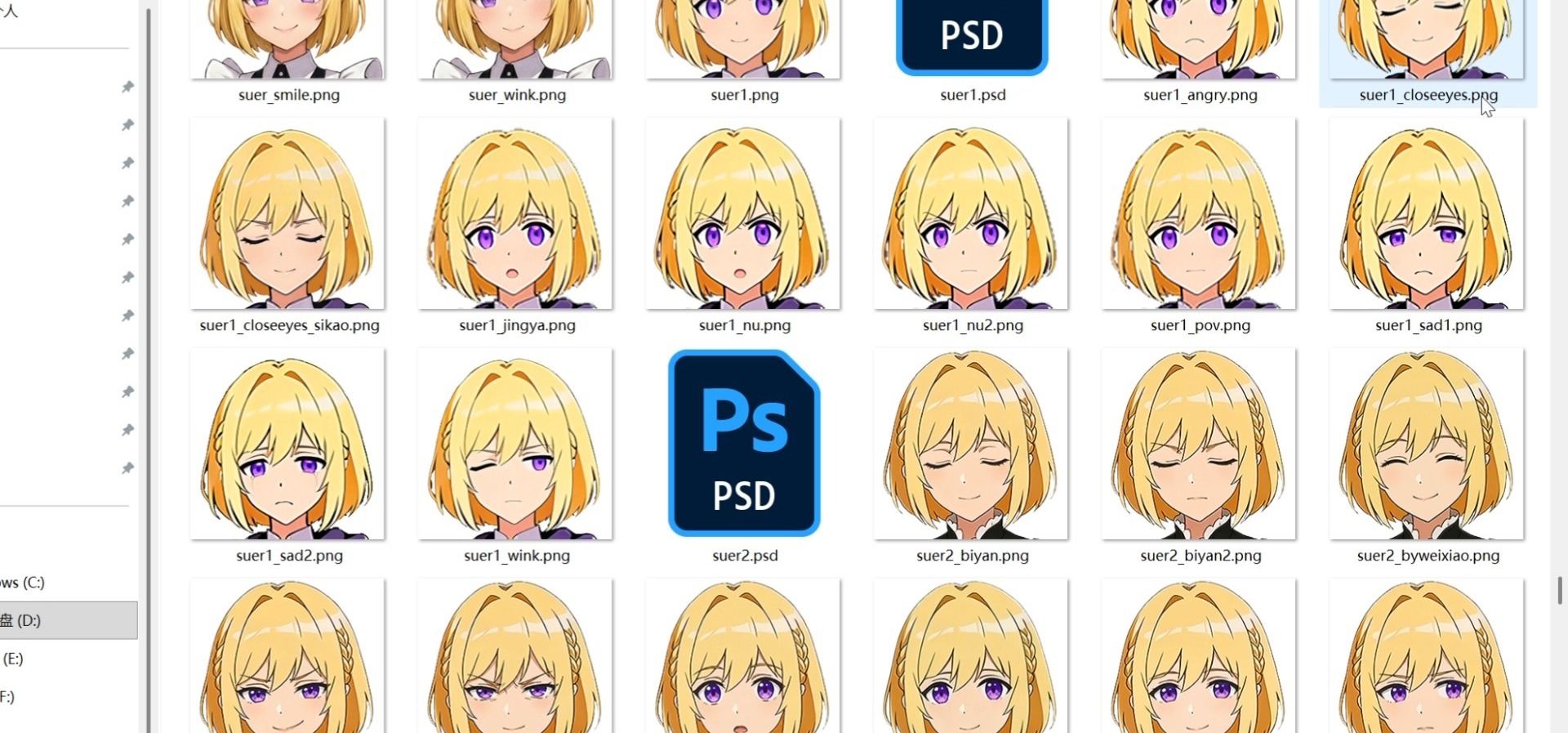Select the suer2_biyan2.png thumbnail
The width and height of the screenshot is (1568, 733).
coord(1199,445)
